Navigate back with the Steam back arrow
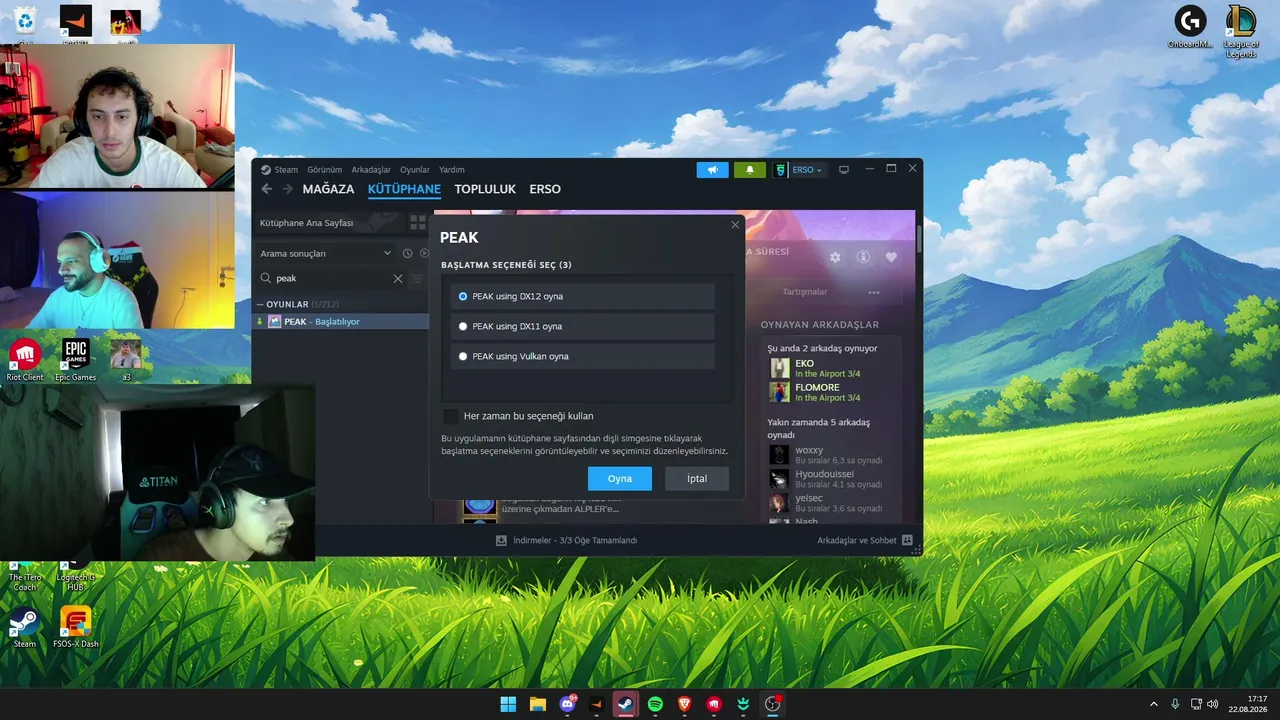The image size is (1280, 720). [x=266, y=189]
